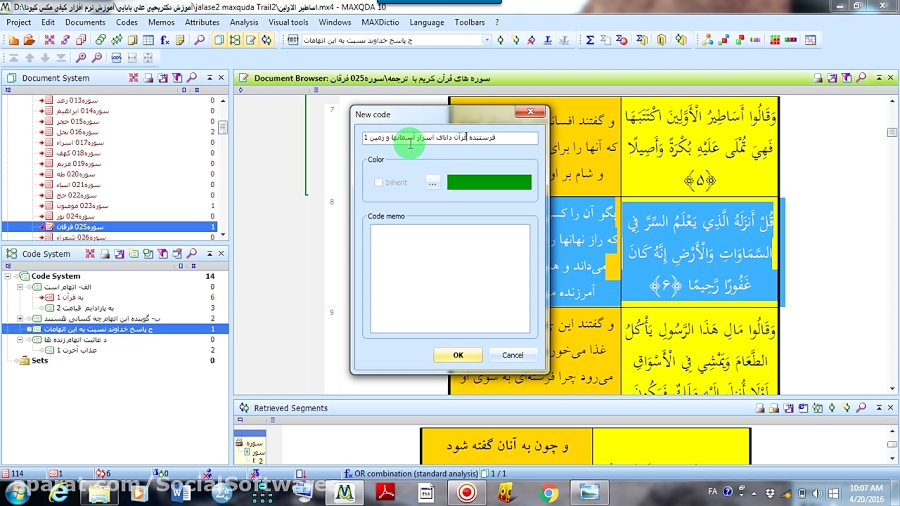This screenshot has height=506, width=900.
Task: Click the green color swatch in New code dialog
Action: [x=489, y=182]
